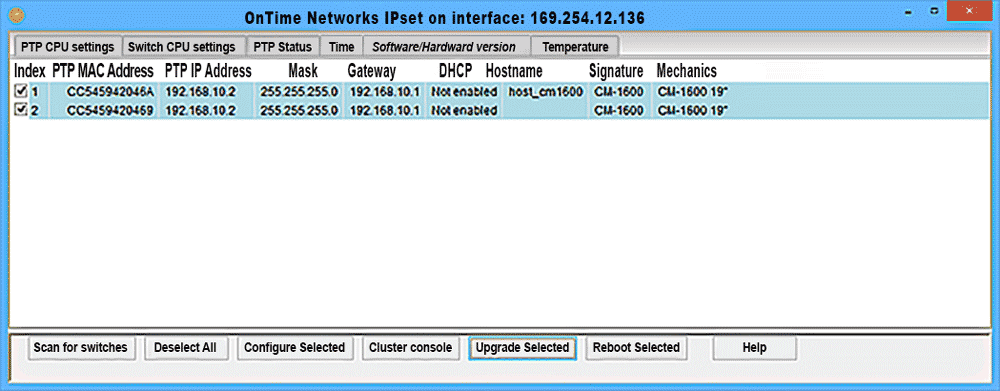The image size is (1000, 391).
Task: Open the Software/Hardward version tab
Action: 444,47
